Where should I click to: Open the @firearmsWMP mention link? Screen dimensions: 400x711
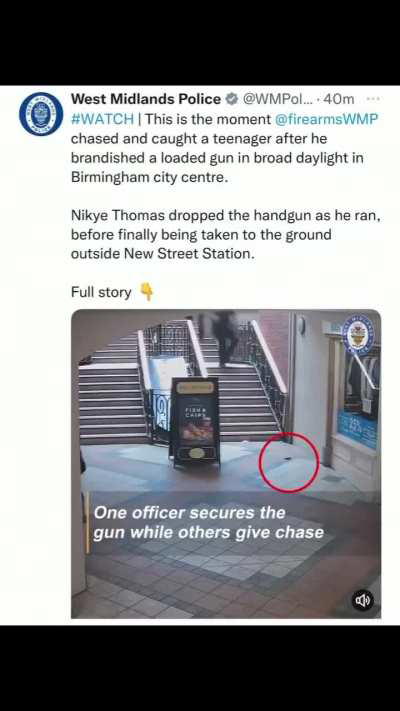(327, 119)
